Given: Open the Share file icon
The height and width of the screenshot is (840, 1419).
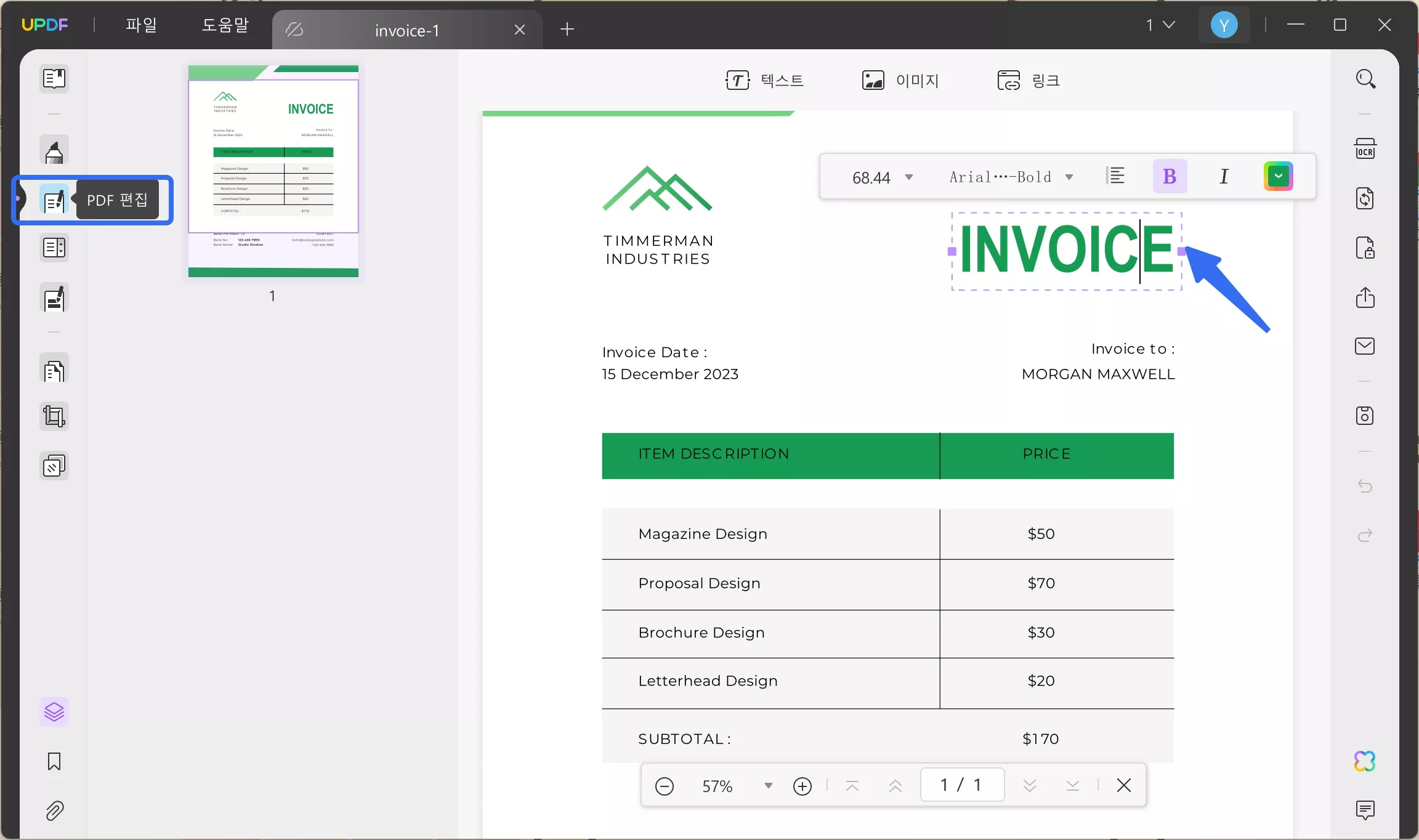Looking at the screenshot, I should click(1365, 297).
